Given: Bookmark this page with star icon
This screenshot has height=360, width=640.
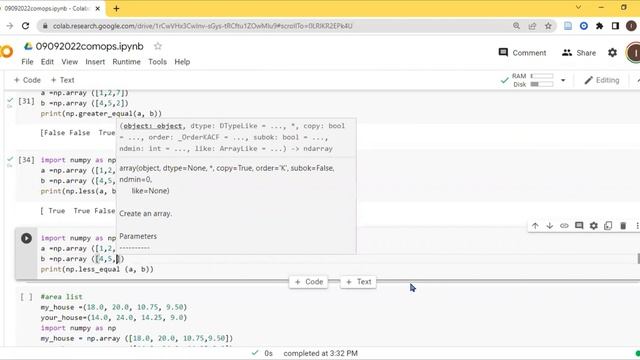Looking at the screenshot, I should (x=548, y=26).
